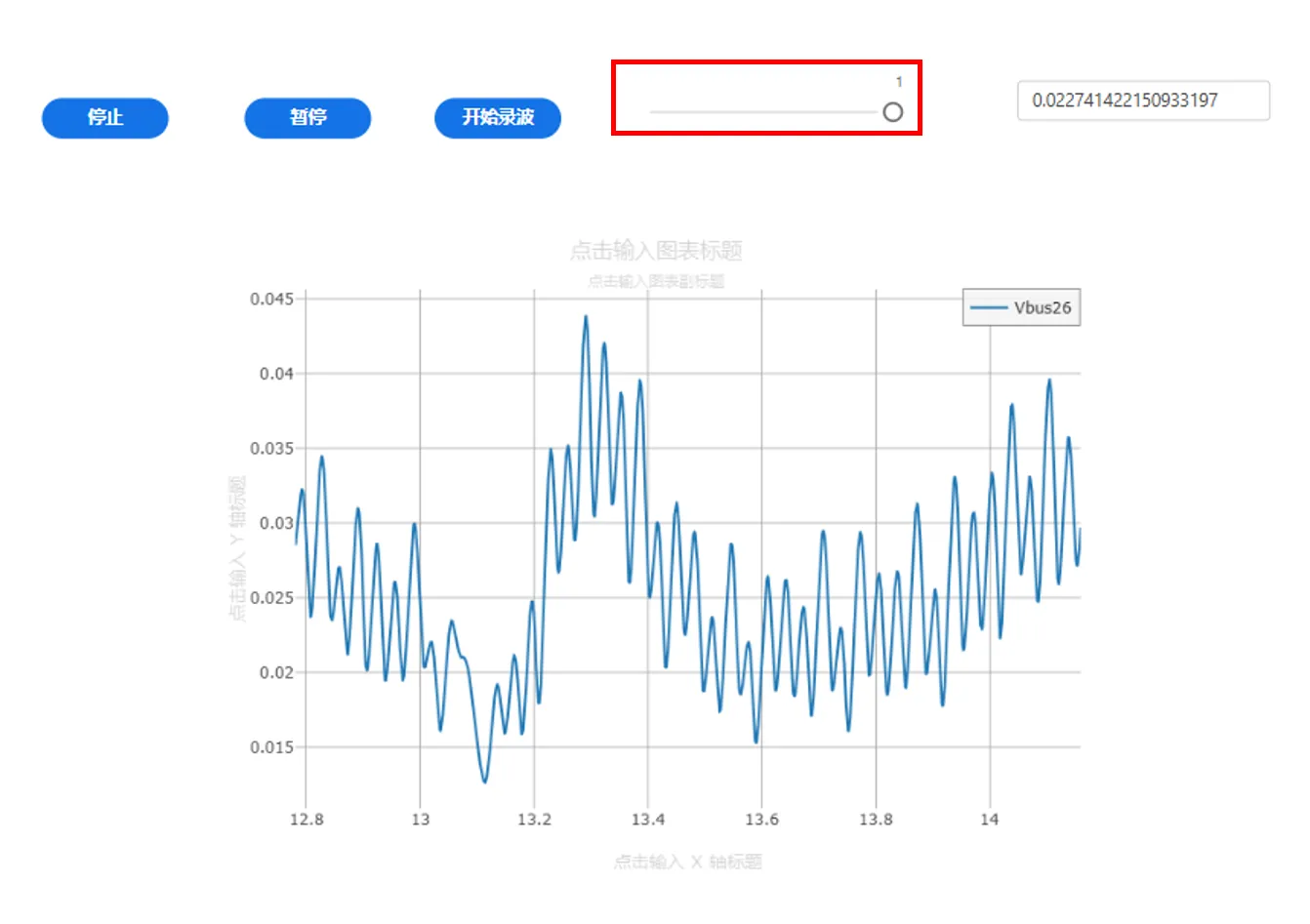The height and width of the screenshot is (924, 1310).
Task: Click the 13.6 label on the x axis
Action: [761, 820]
